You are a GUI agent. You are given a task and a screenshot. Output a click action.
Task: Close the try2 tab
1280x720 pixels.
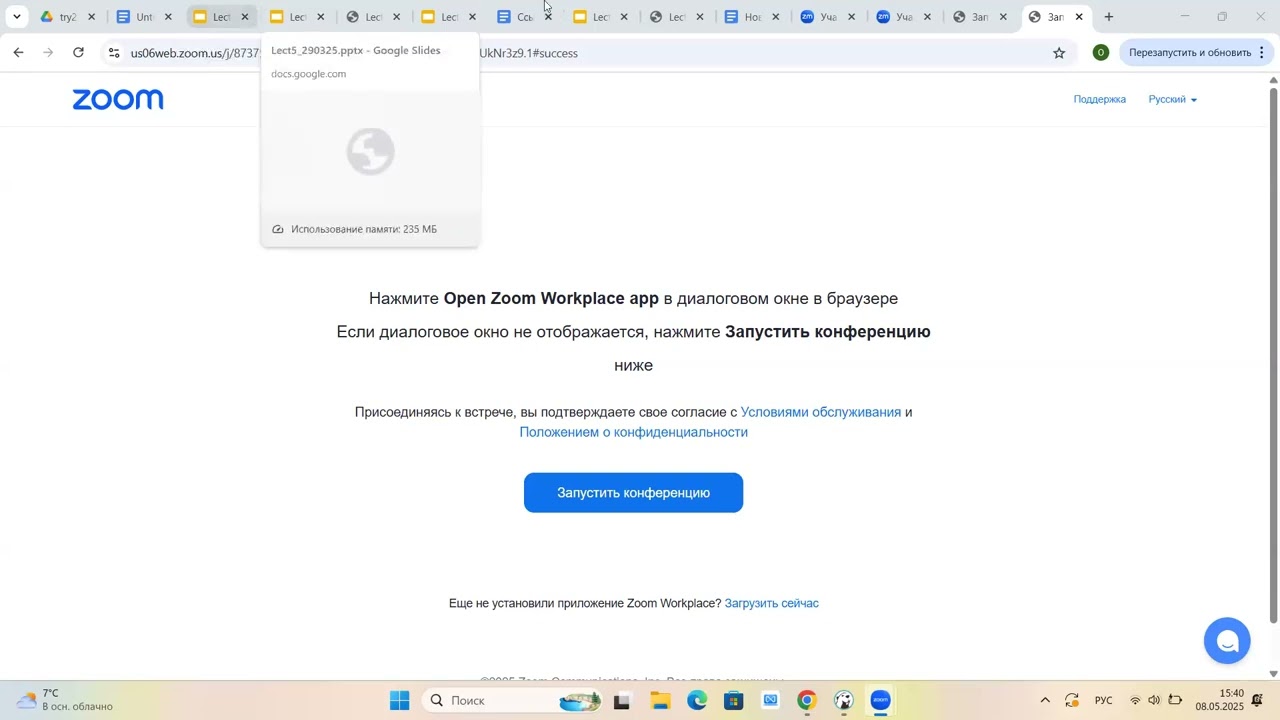[92, 17]
